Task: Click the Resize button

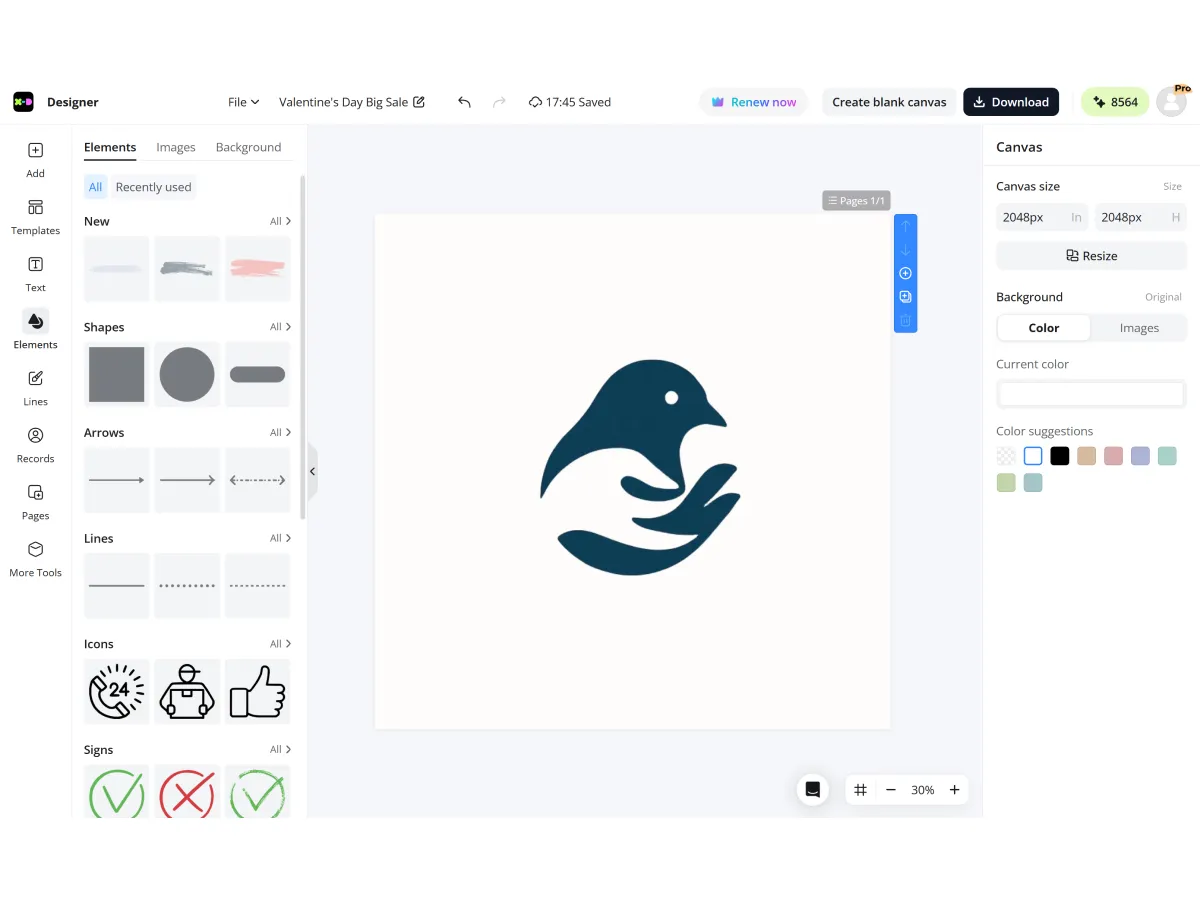Action: pyautogui.click(x=1091, y=256)
